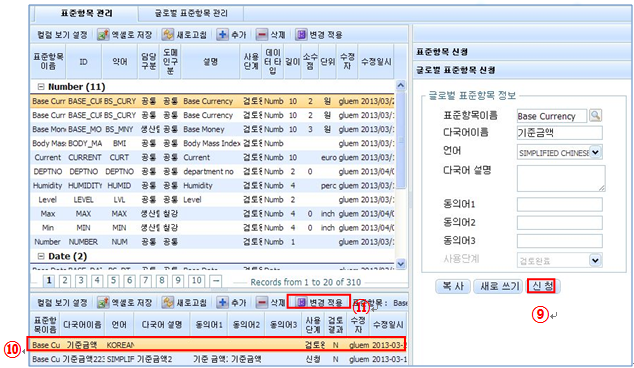The width and height of the screenshot is (634, 368).
Task: Go to page 5 of records
Action: pyautogui.click(x=114, y=280)
